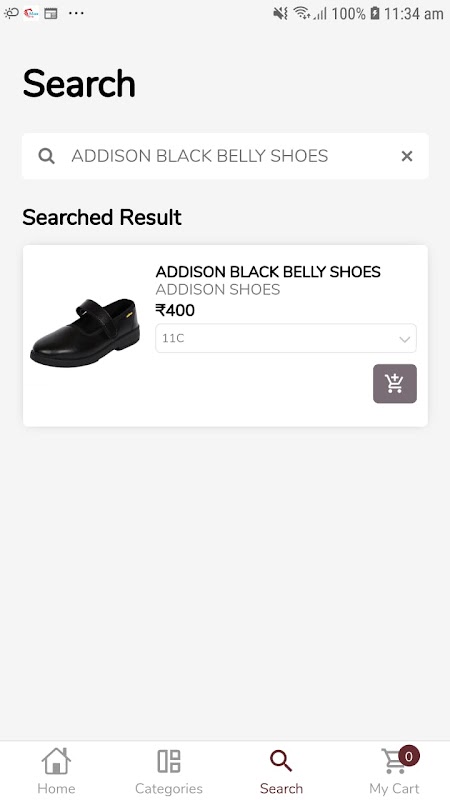450x800 pixels.
Task: Tap the Wi-Fi icon in status bar
Action: tap(302, 13)
